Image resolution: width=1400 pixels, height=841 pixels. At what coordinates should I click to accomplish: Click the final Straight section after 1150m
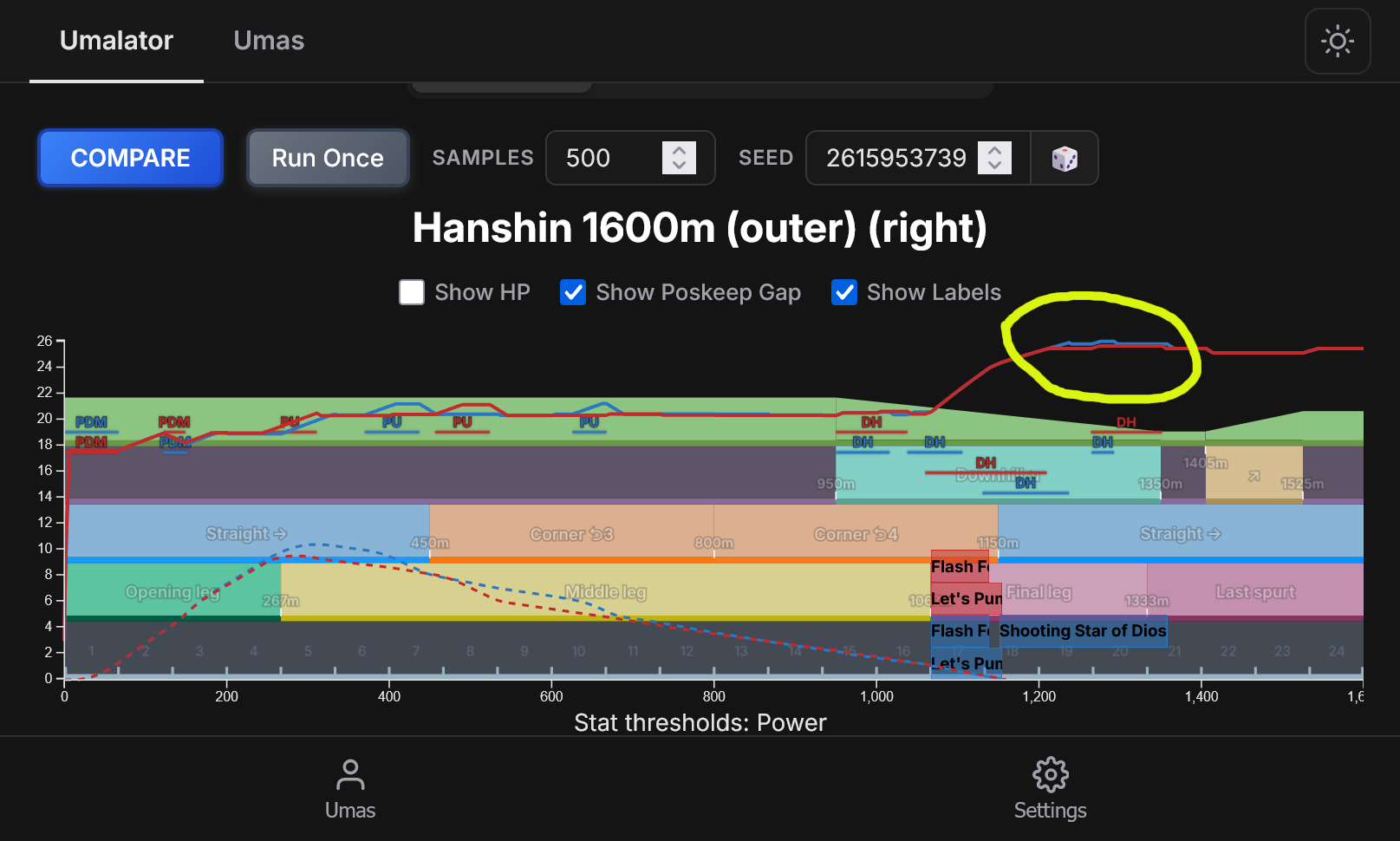1181,534
